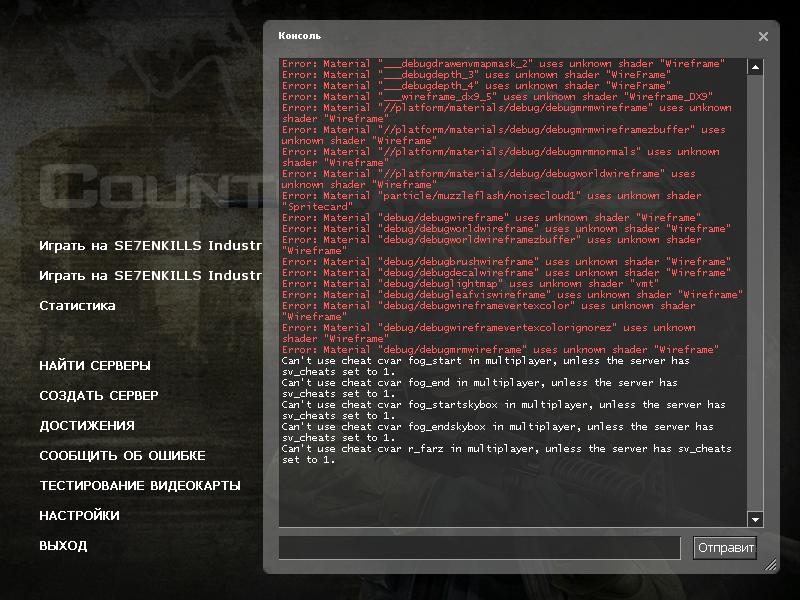Focus the console command input field
The height and width of the screenshot is (600, 800).
click(x=480, y=548)
